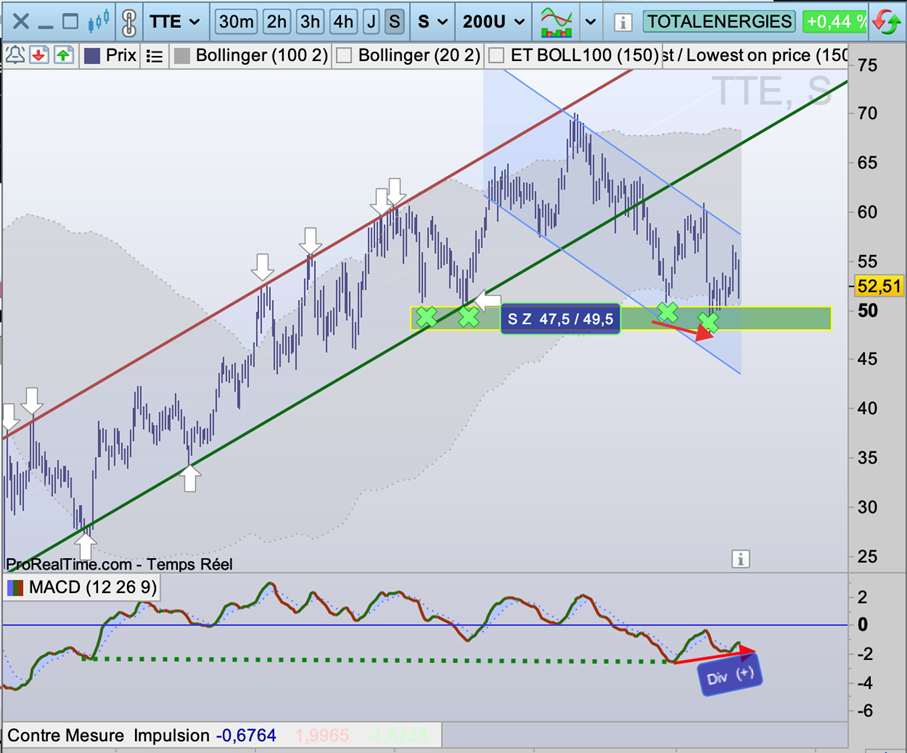The width and height of the screenshot is (907, 753).
Task: Click the Contre Mesure Impulsion text
Action: [x=108, y=735]
